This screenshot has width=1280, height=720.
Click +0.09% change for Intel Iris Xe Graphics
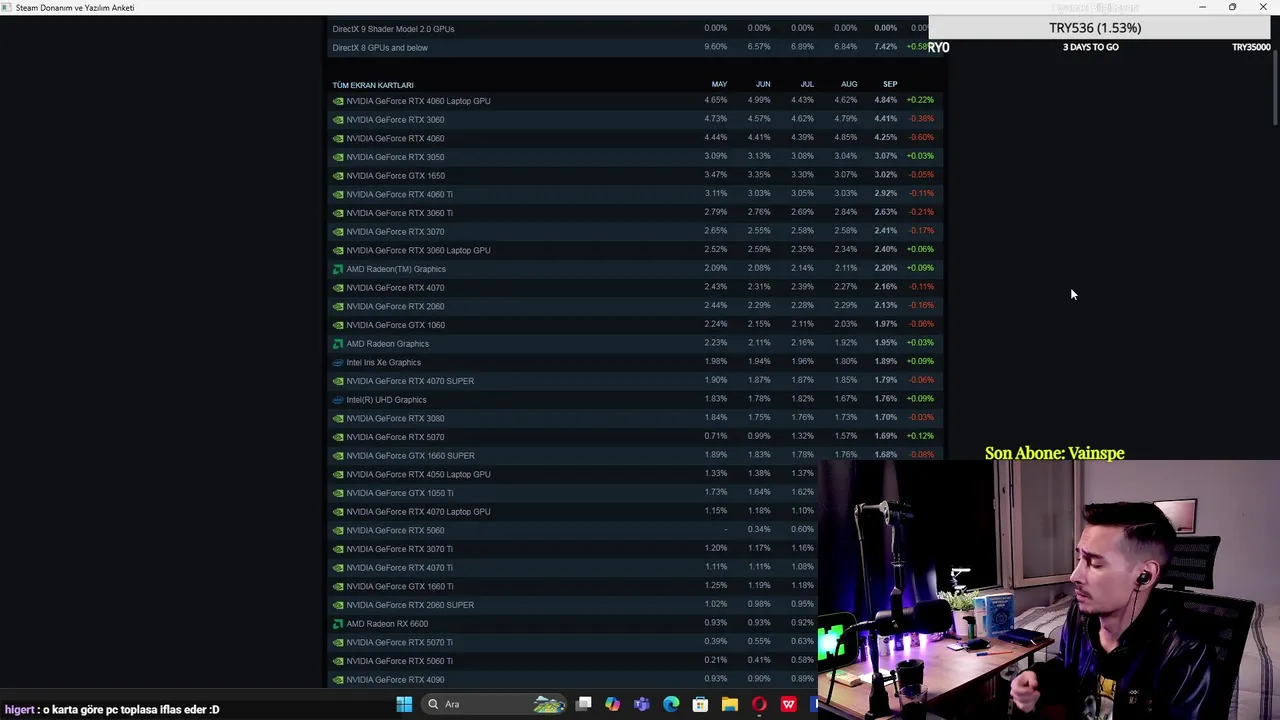(x=920, y=361)
